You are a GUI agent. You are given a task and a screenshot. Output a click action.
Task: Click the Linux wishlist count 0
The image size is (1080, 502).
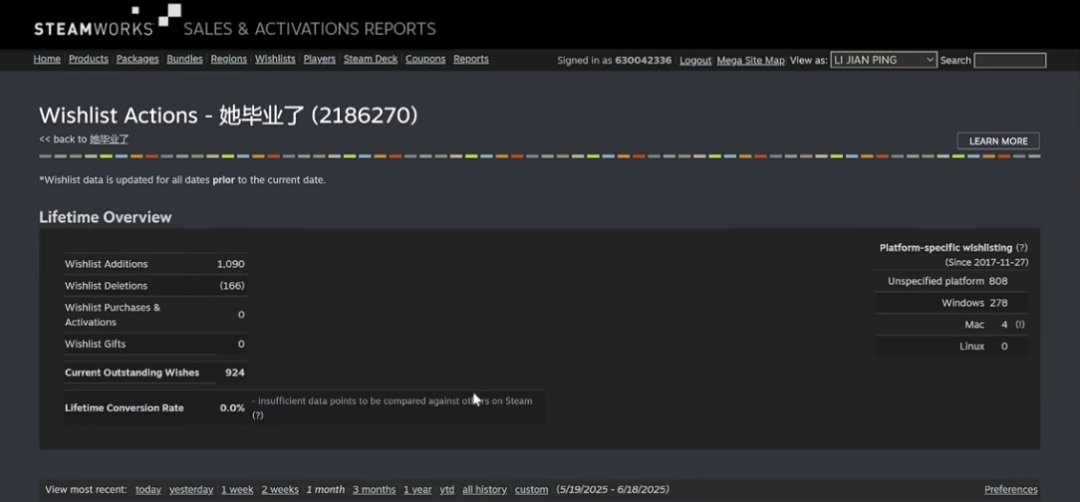click(1004, 346)
